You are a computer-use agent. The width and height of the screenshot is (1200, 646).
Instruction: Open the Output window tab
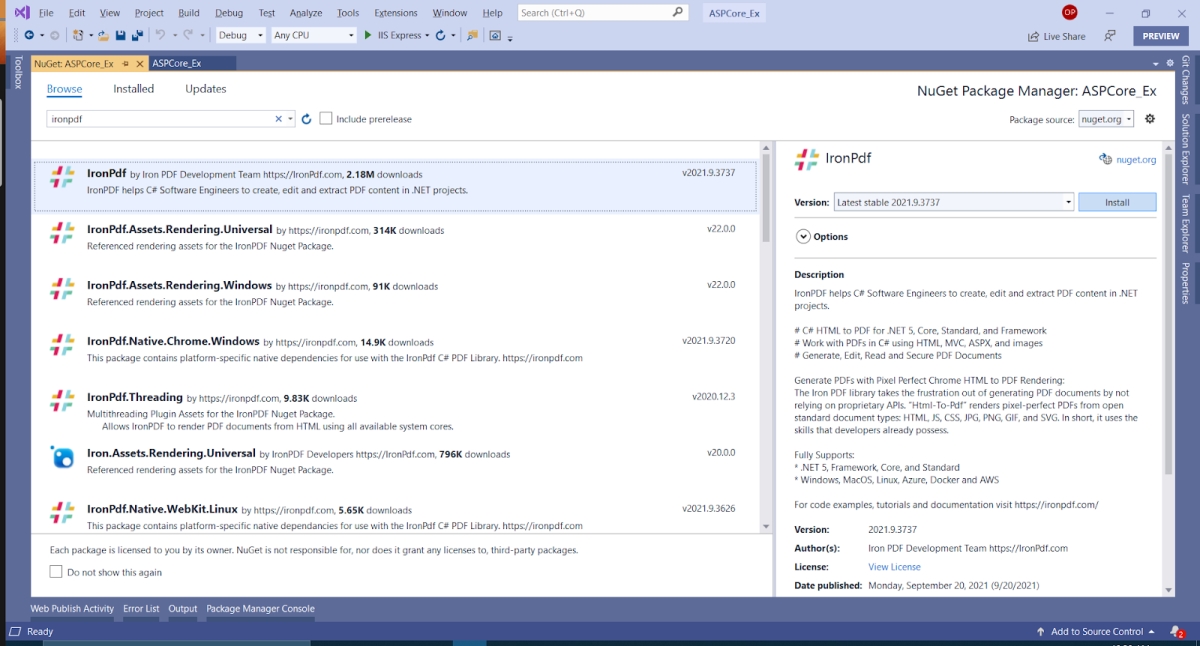pyautogui.click(x=183, y=609)
